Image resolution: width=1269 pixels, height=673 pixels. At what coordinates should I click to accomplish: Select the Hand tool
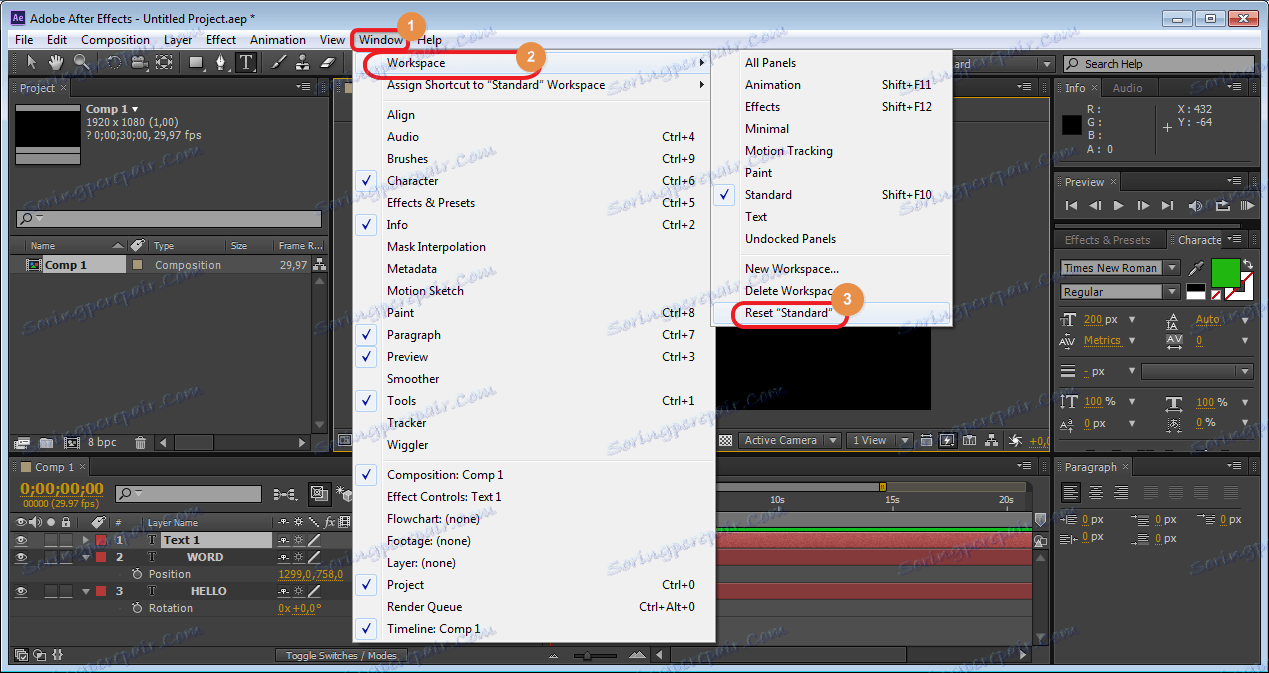pos(57,62)
